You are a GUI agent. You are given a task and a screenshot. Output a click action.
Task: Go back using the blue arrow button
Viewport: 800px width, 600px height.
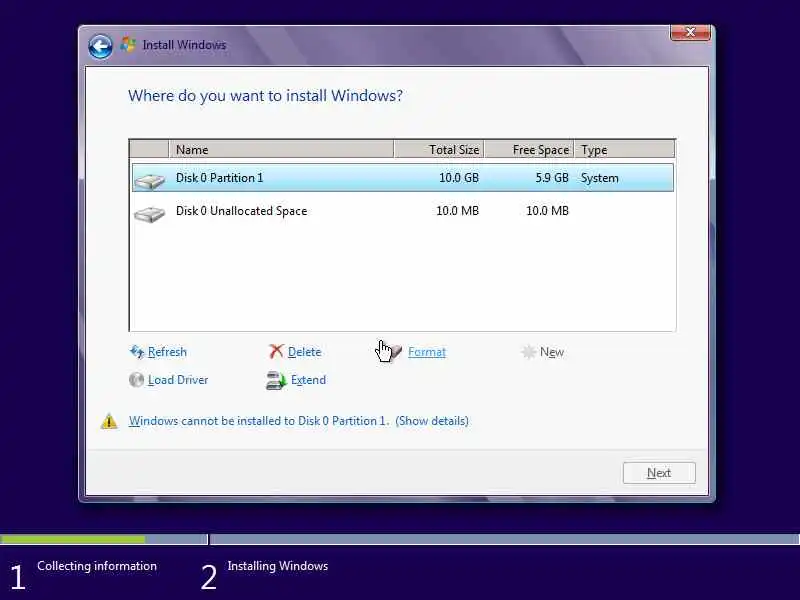coord(101,46)
